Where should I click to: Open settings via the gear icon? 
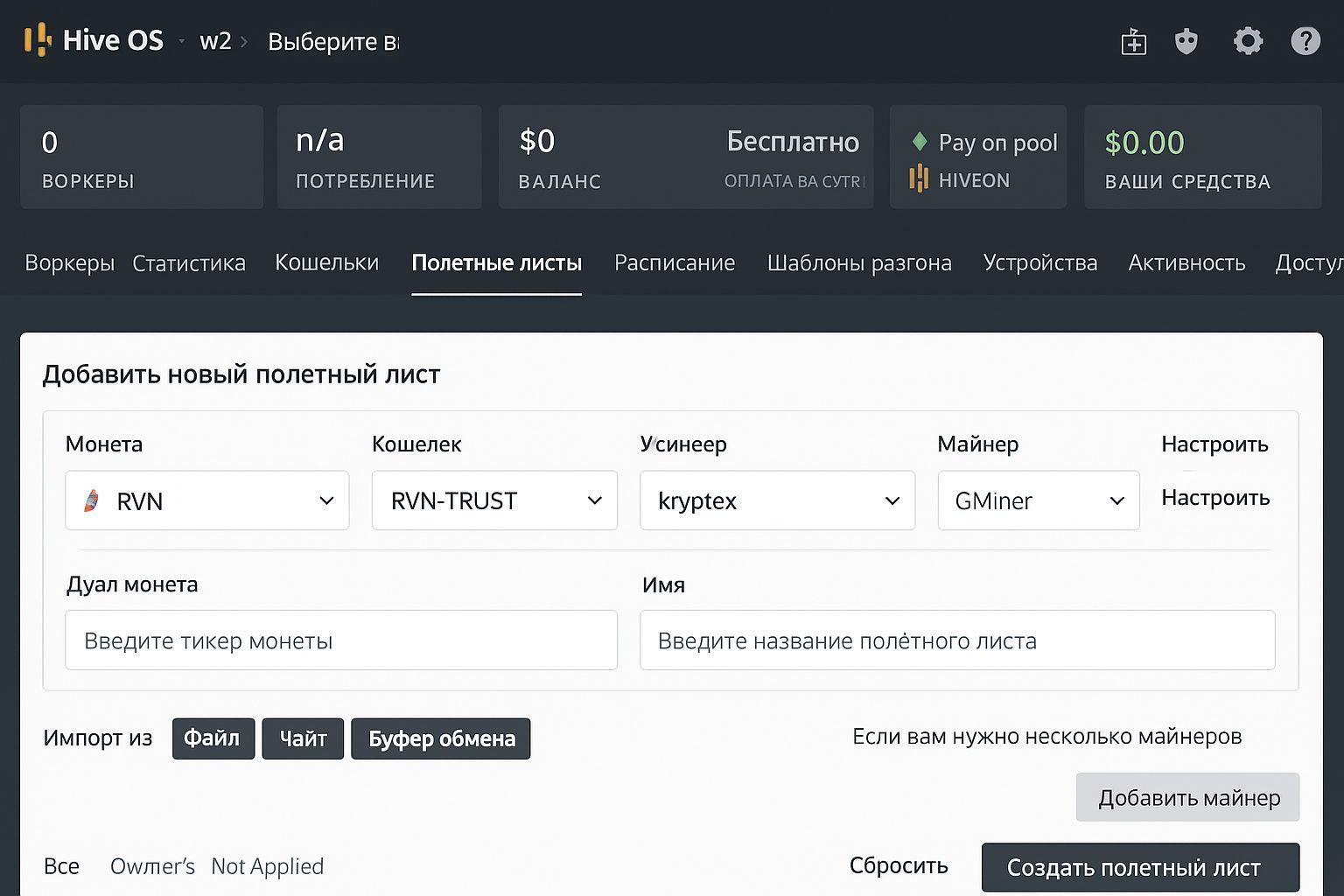point(1249,41)
